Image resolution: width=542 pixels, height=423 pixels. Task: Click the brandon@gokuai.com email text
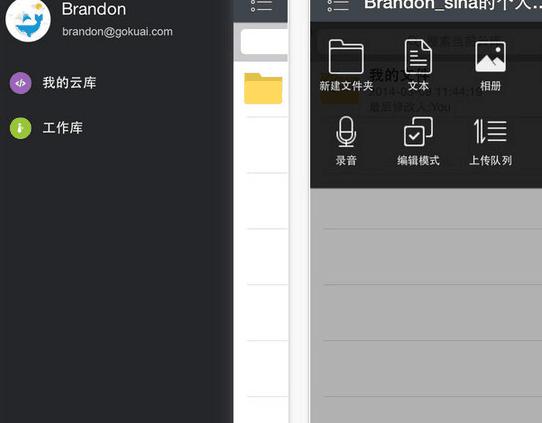117,32
